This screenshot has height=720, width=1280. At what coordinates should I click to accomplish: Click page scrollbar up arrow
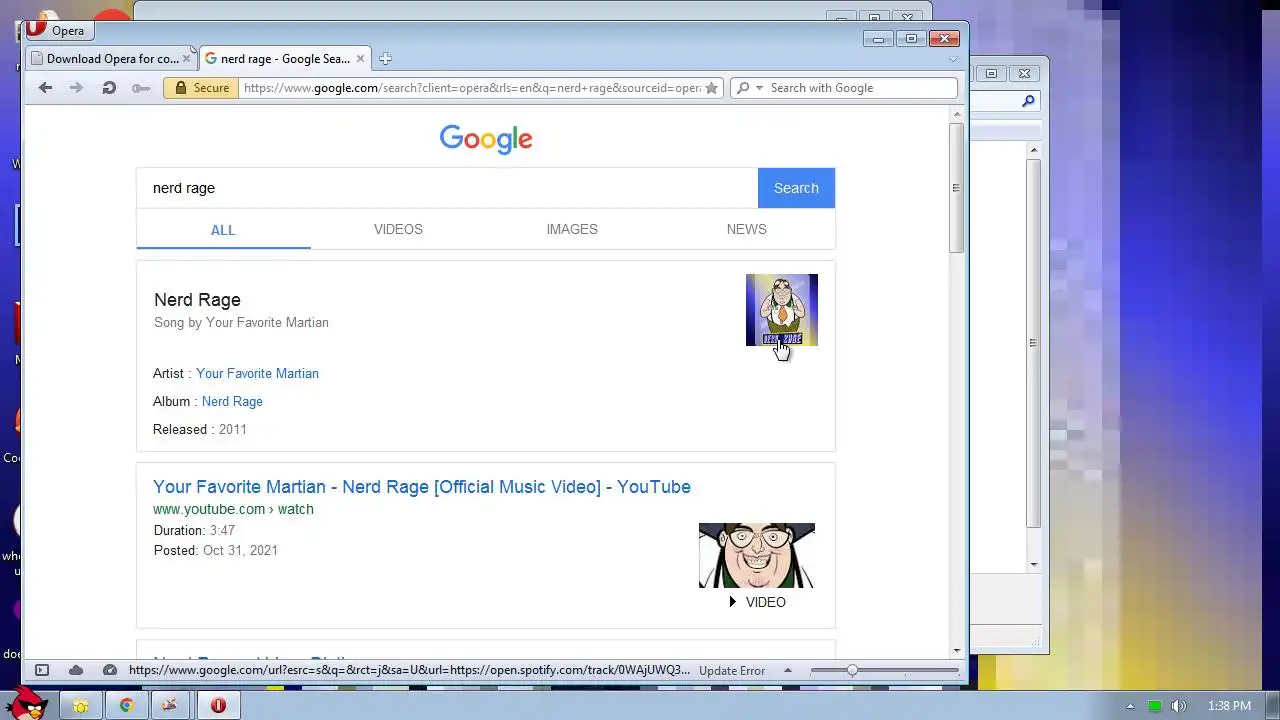956,114
